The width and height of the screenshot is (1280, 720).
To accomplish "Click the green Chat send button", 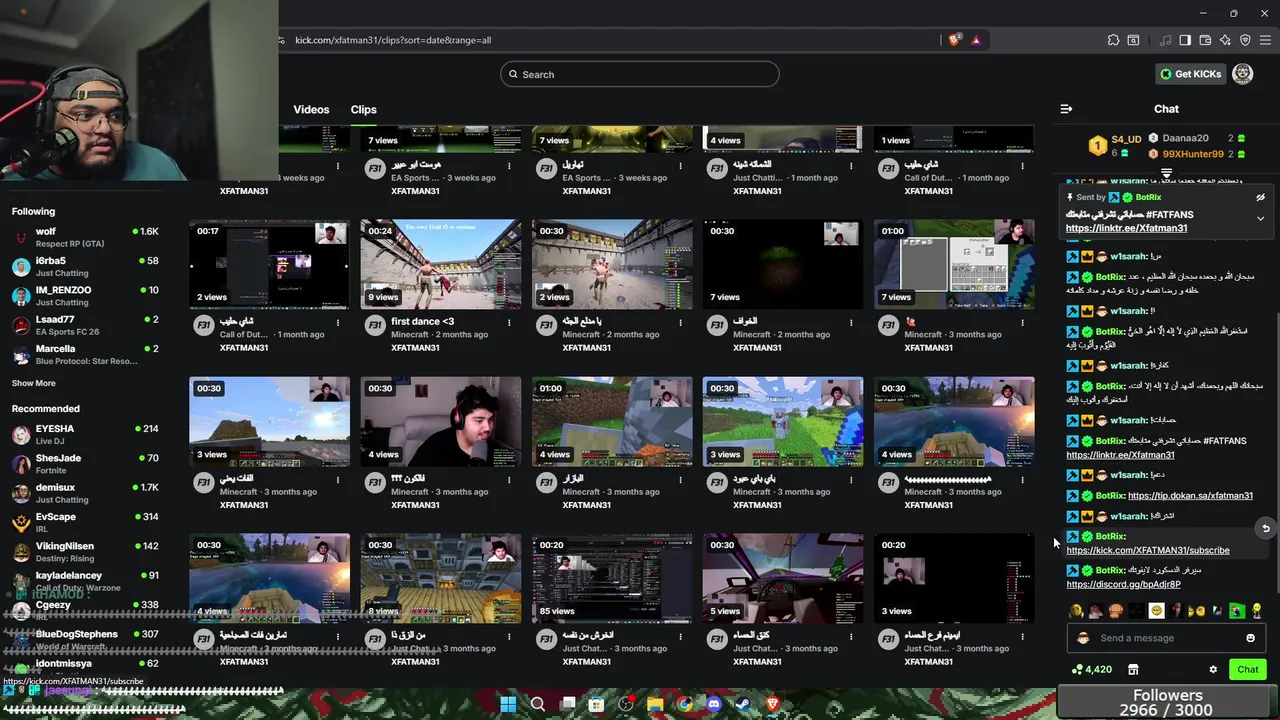I will [x=1248, y=669].
